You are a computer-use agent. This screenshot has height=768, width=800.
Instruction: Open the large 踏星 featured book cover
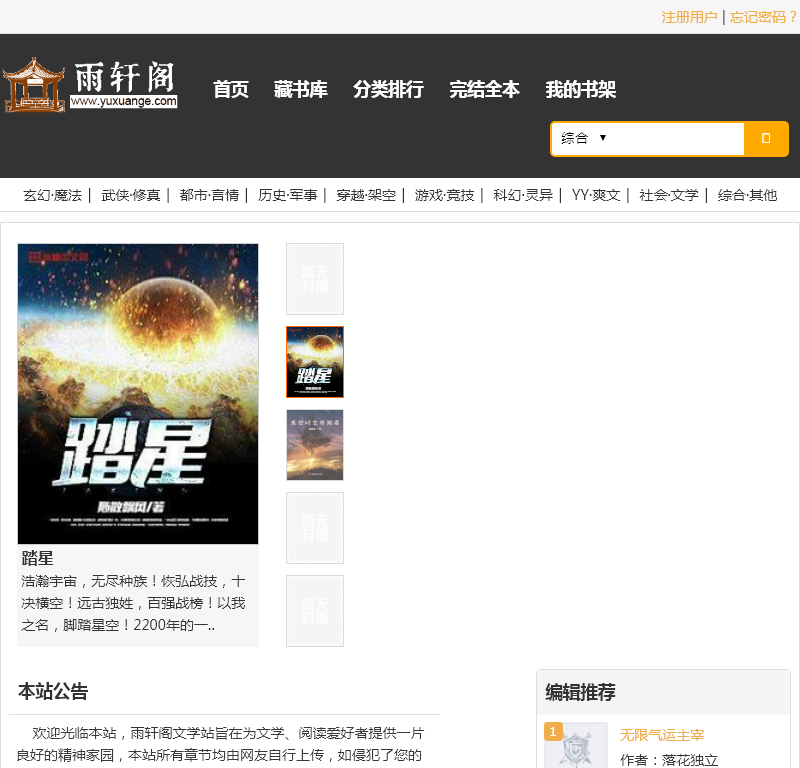click(x=138, y=394)
